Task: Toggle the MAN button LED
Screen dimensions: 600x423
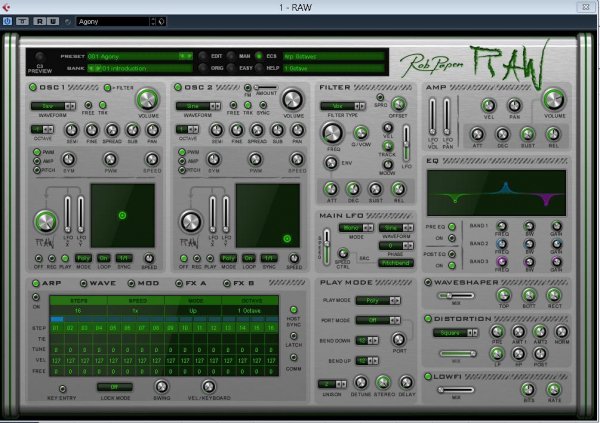Action: coord(231,56)
